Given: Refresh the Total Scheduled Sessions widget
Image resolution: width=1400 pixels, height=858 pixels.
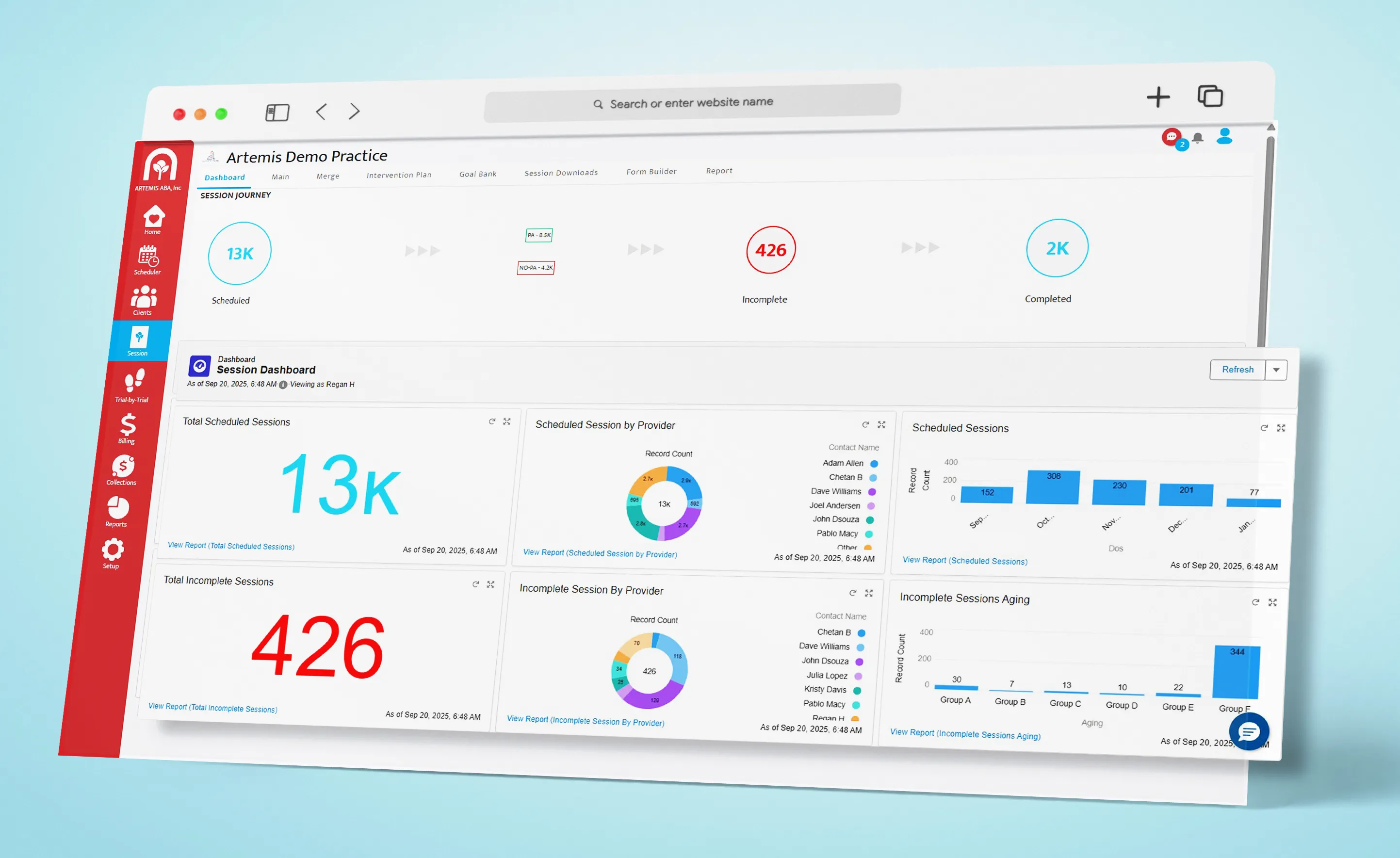Looking at the screenshot, I should [492, 421].
